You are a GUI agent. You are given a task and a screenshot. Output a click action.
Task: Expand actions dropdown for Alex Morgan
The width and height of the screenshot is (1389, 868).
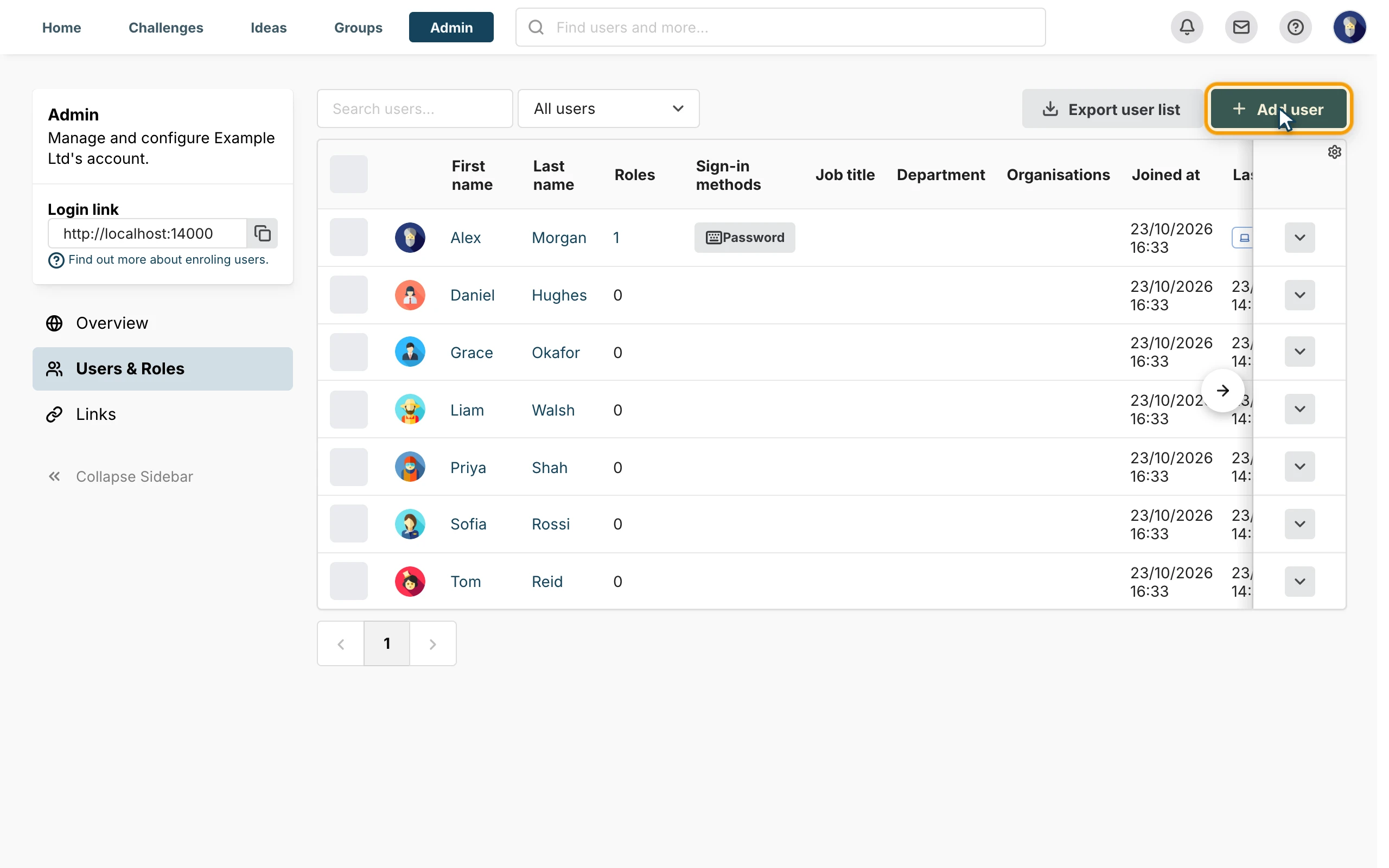[1299, 238]
